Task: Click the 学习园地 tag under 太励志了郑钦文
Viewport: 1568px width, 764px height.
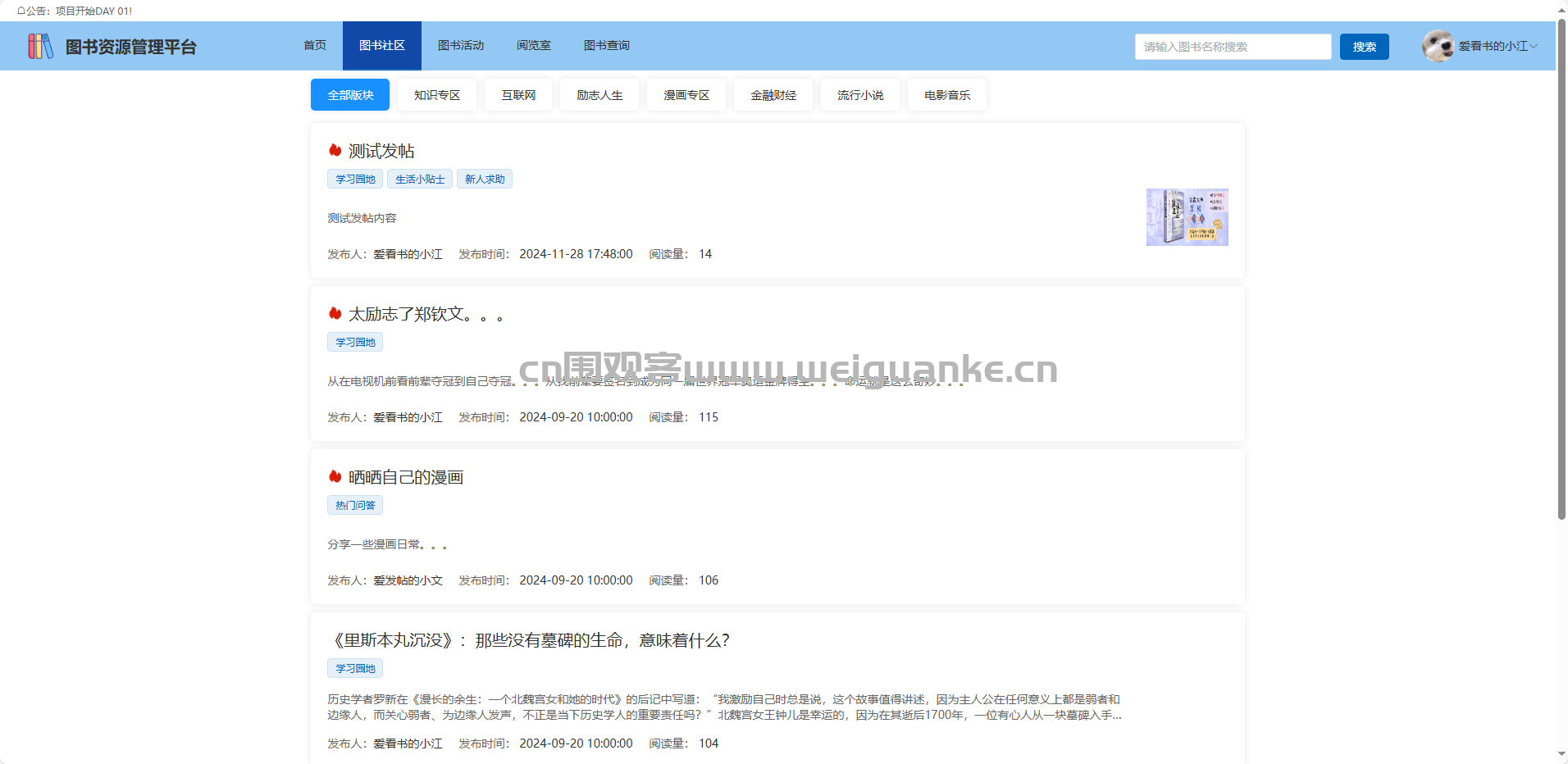Action: coord(355,342)
